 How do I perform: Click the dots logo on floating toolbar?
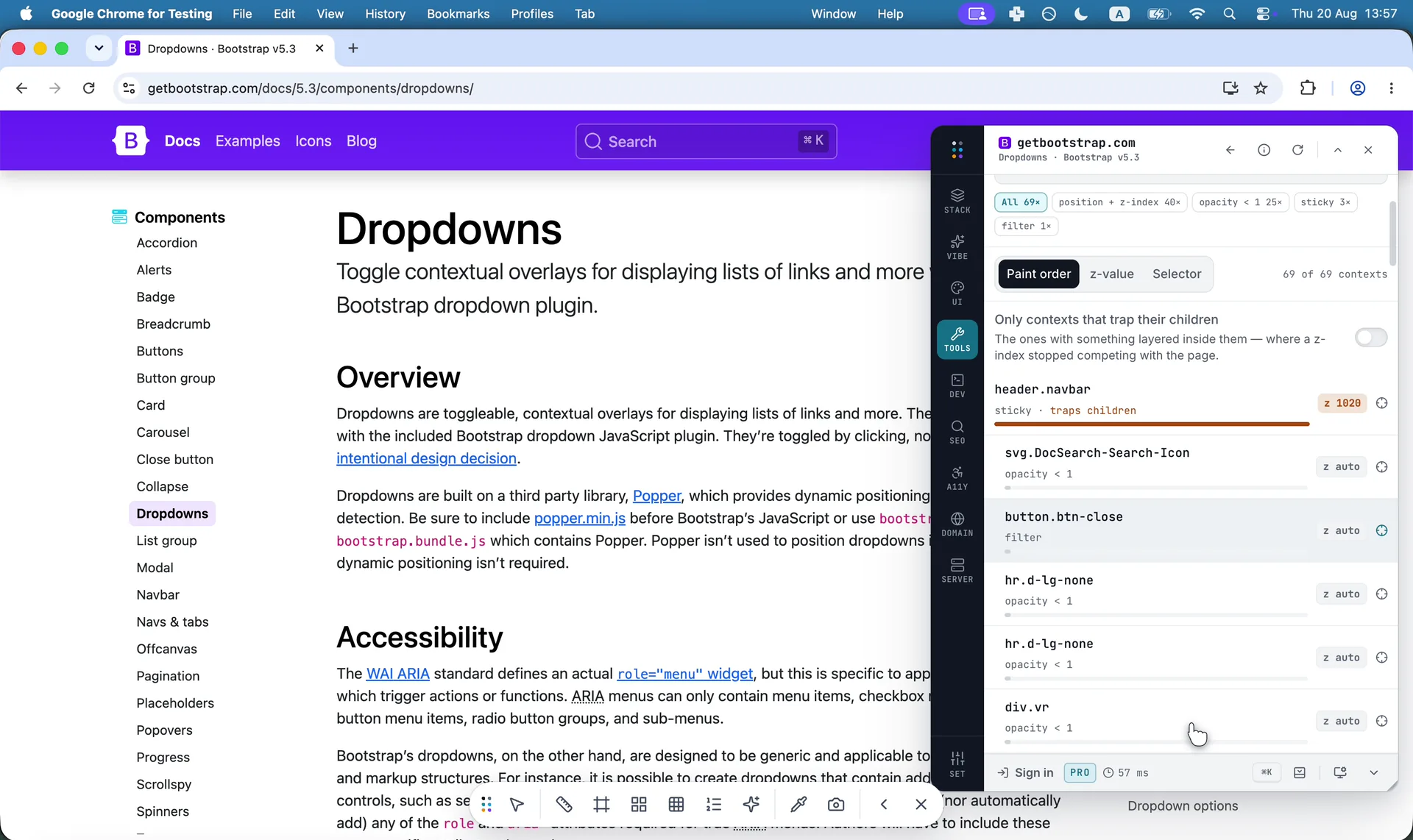(x=486, y=805)
